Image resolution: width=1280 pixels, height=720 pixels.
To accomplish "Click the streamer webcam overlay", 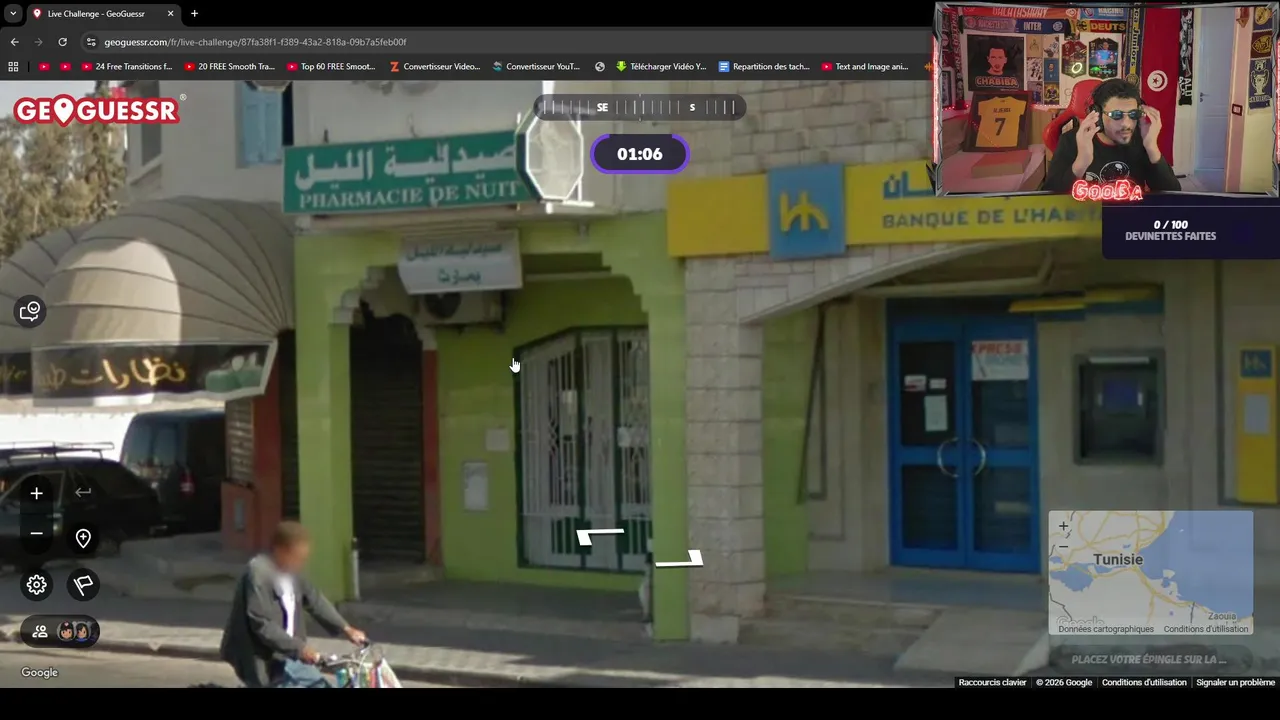I will coord(1107,100).
